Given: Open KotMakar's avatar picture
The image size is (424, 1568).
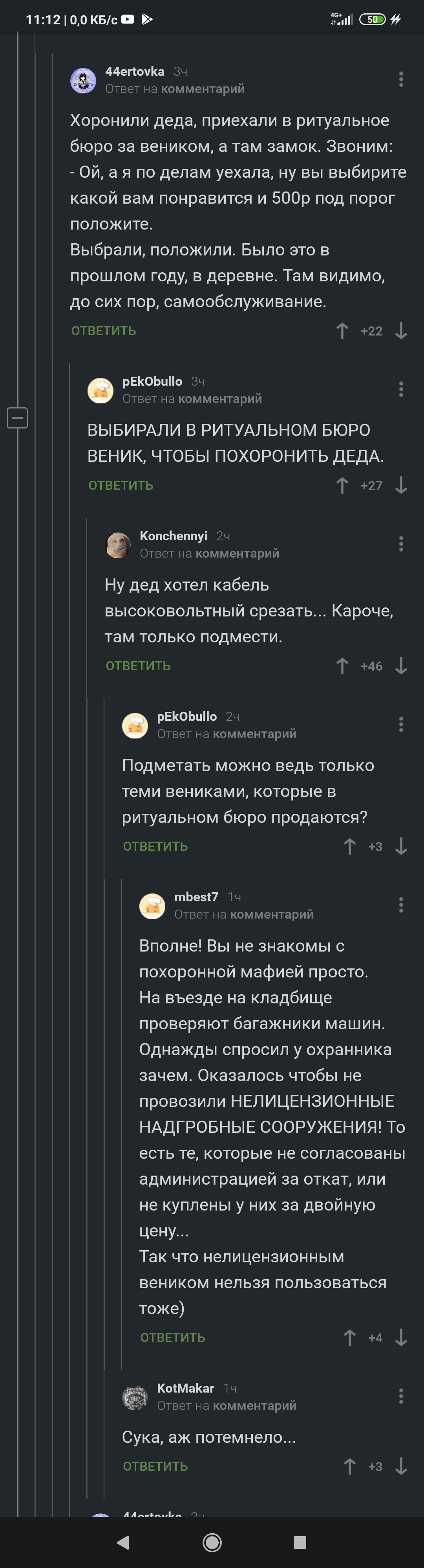Looking at the screenshot, I should point(135,1398).
